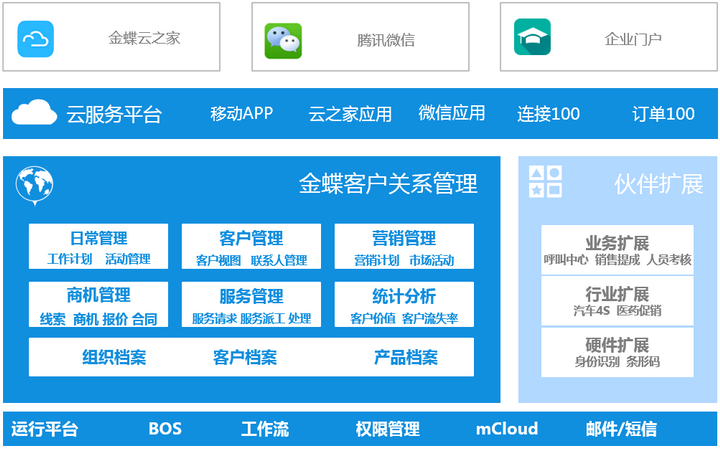
Task: Open the 业务扩展 heading
Action: coord(617,243)
